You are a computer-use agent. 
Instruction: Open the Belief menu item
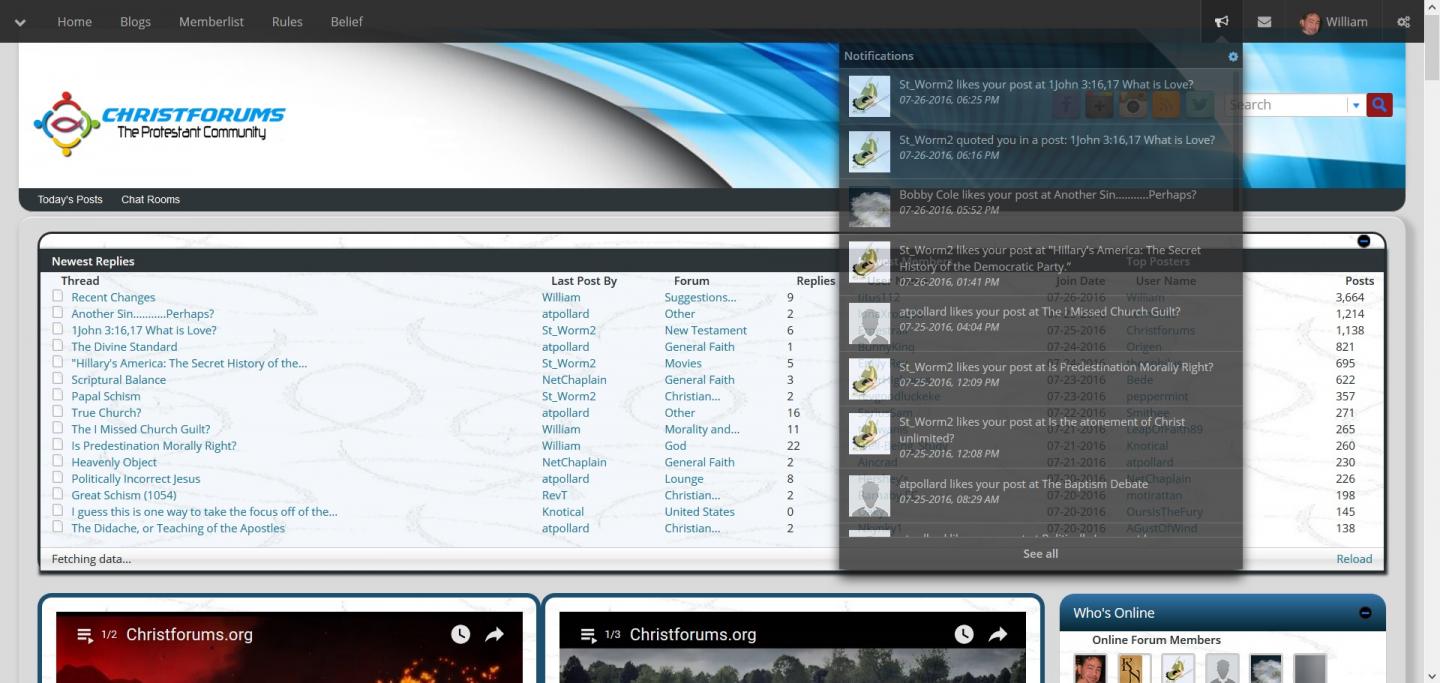point(347,21)
